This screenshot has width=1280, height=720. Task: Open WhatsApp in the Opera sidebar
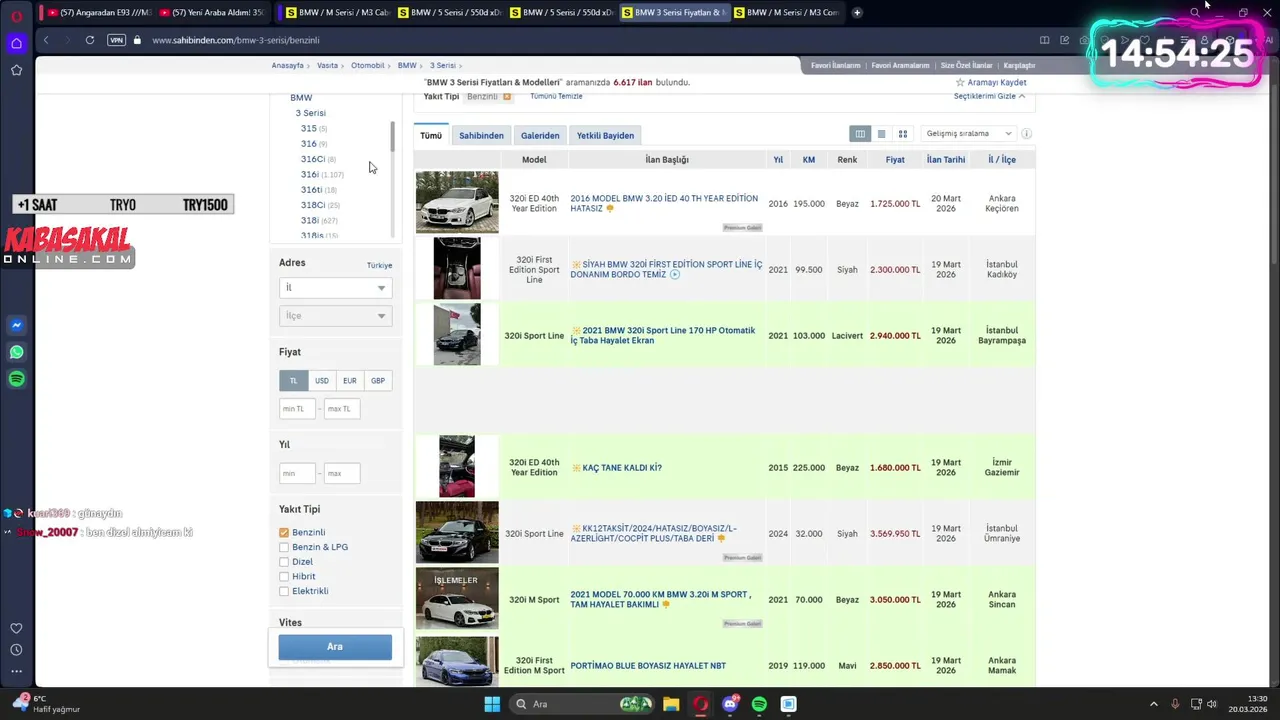point(16,352)
